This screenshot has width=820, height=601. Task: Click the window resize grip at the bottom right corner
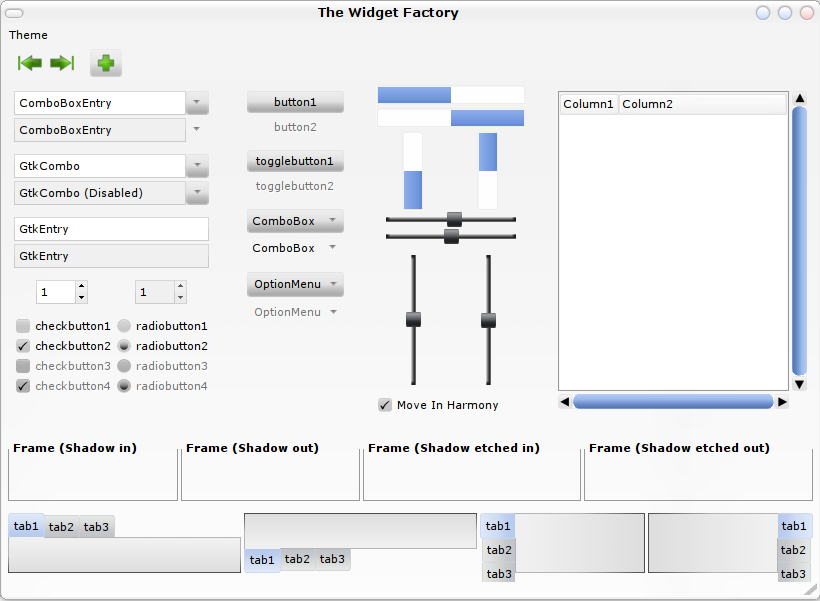tap(811, 591)
